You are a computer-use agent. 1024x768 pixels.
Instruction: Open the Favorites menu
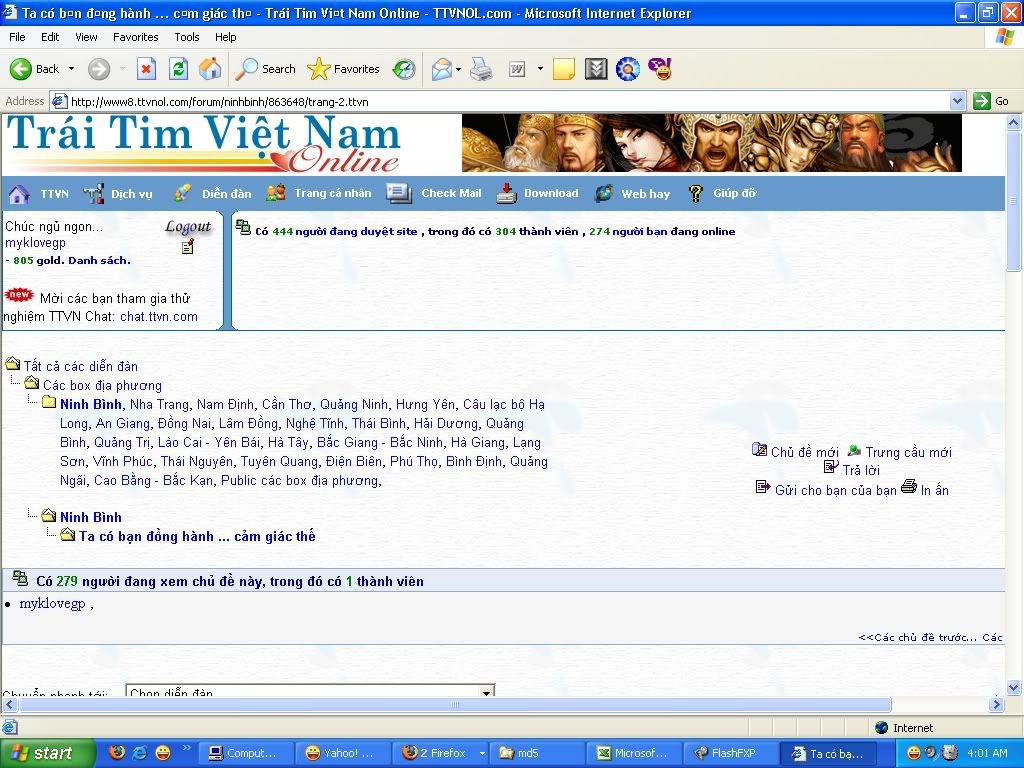tap(135, 37)
